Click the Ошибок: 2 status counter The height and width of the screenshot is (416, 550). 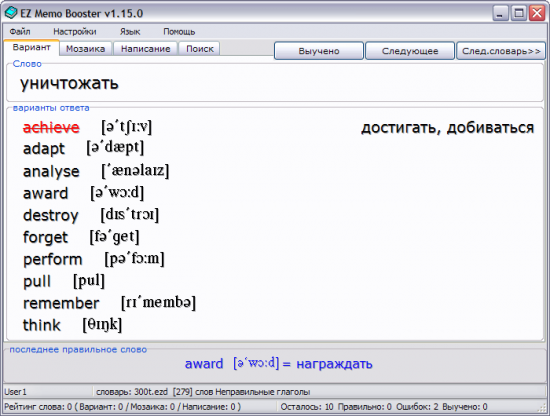[417, 407]
